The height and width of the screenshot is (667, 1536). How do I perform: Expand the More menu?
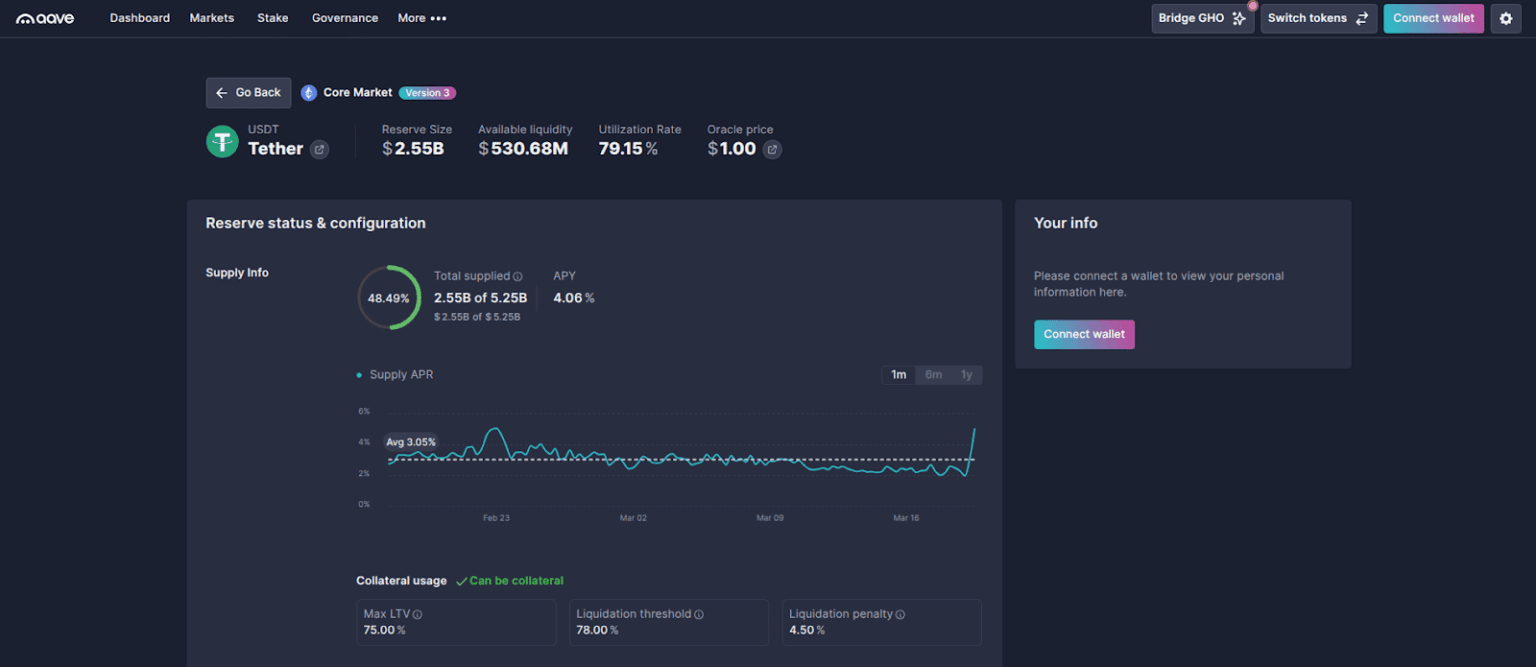[421, 18]
